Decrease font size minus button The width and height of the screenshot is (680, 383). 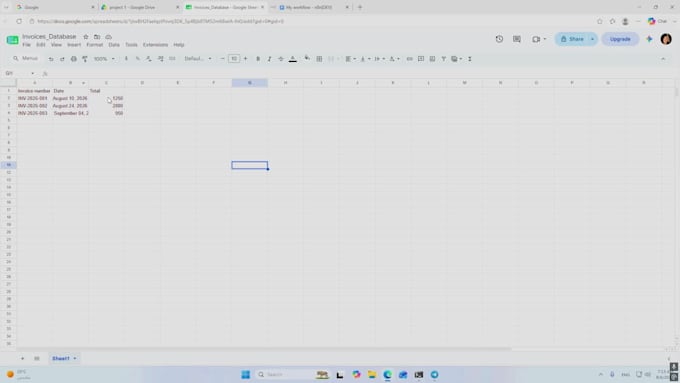[222, 59]
